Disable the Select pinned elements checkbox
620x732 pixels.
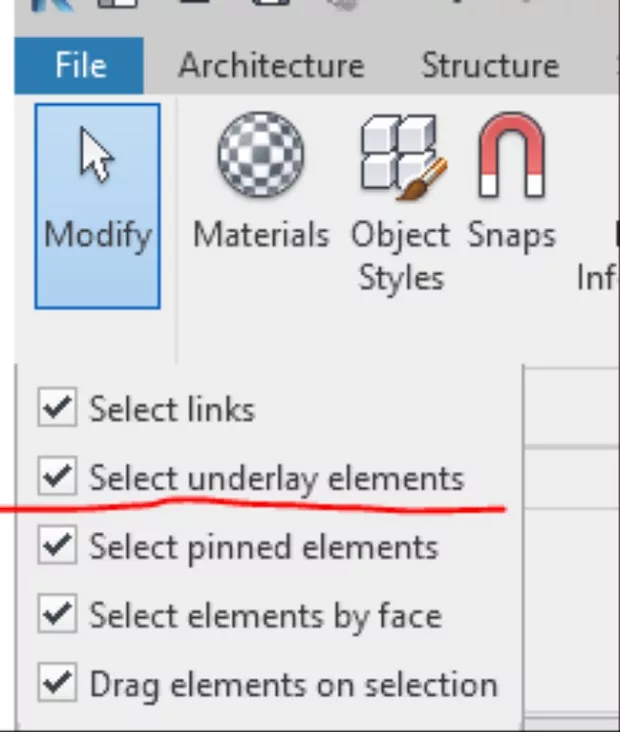[x=57, y=546]
